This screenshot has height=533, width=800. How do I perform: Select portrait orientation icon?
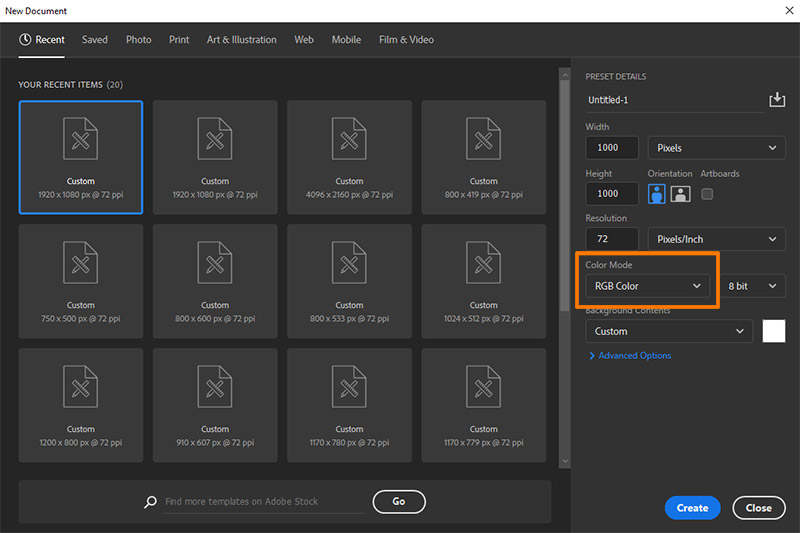pos(657,194)
